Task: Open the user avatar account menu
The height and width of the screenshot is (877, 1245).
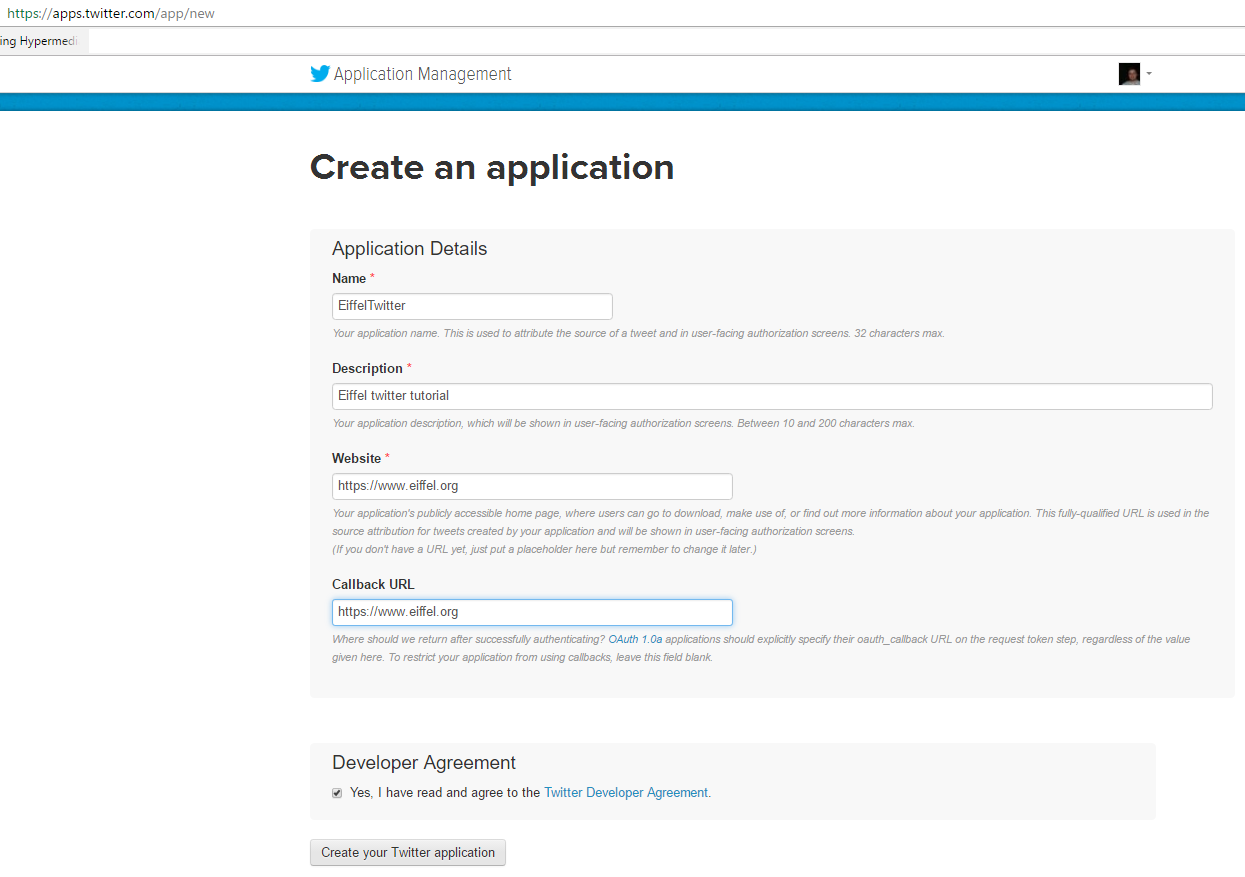Action: click(1129, 74)
